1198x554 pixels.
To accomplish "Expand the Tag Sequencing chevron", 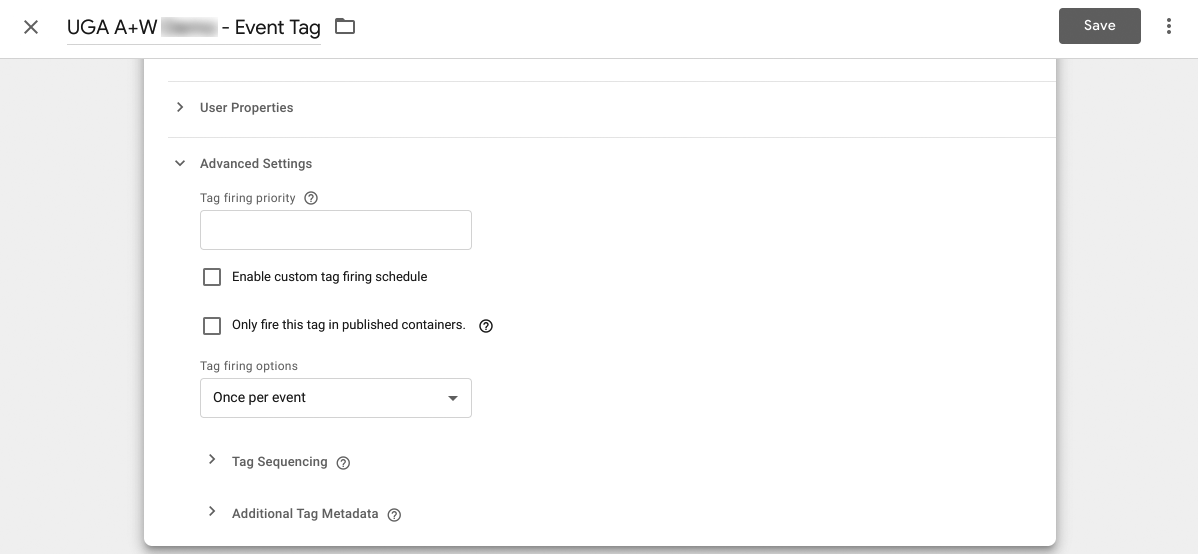I will coord(212,460).
